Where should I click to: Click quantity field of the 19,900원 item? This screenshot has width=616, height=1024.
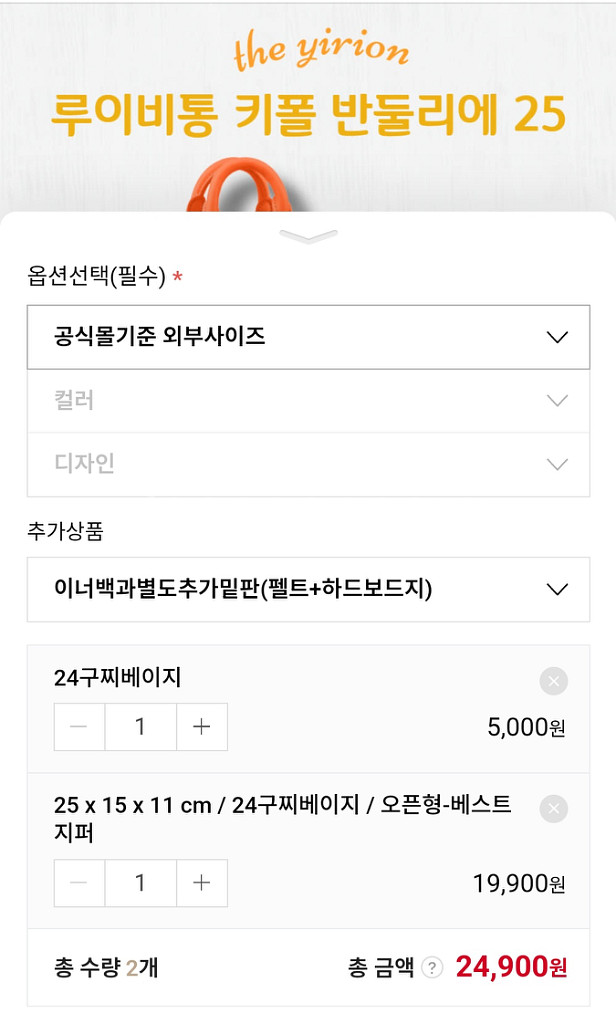(x=141, y=883)
